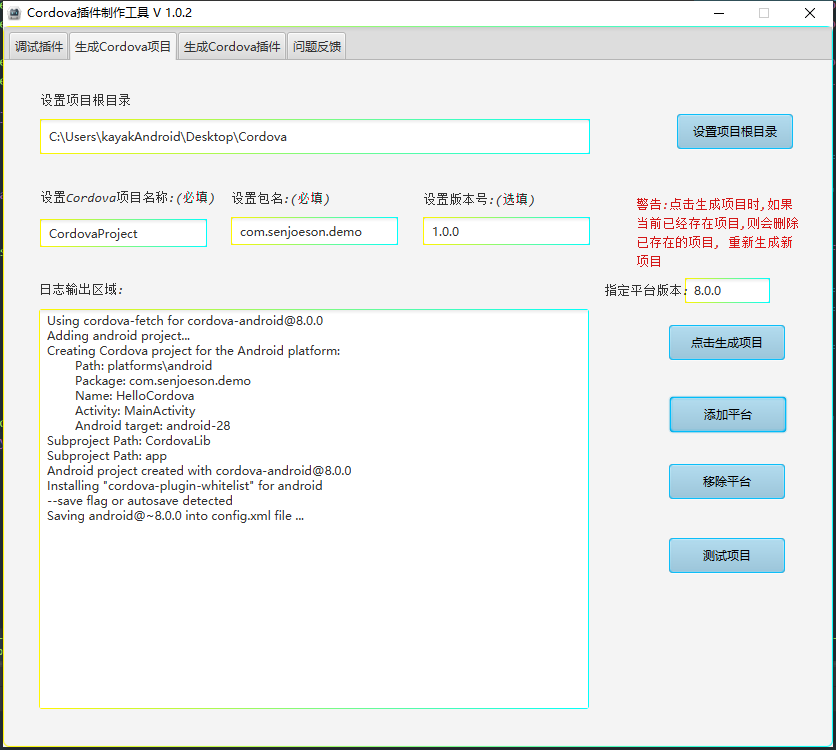Select the package name field com.senjoeson.demo
Image resolution: width=836 pixels, height=750 pixels.
pos(314,229)
